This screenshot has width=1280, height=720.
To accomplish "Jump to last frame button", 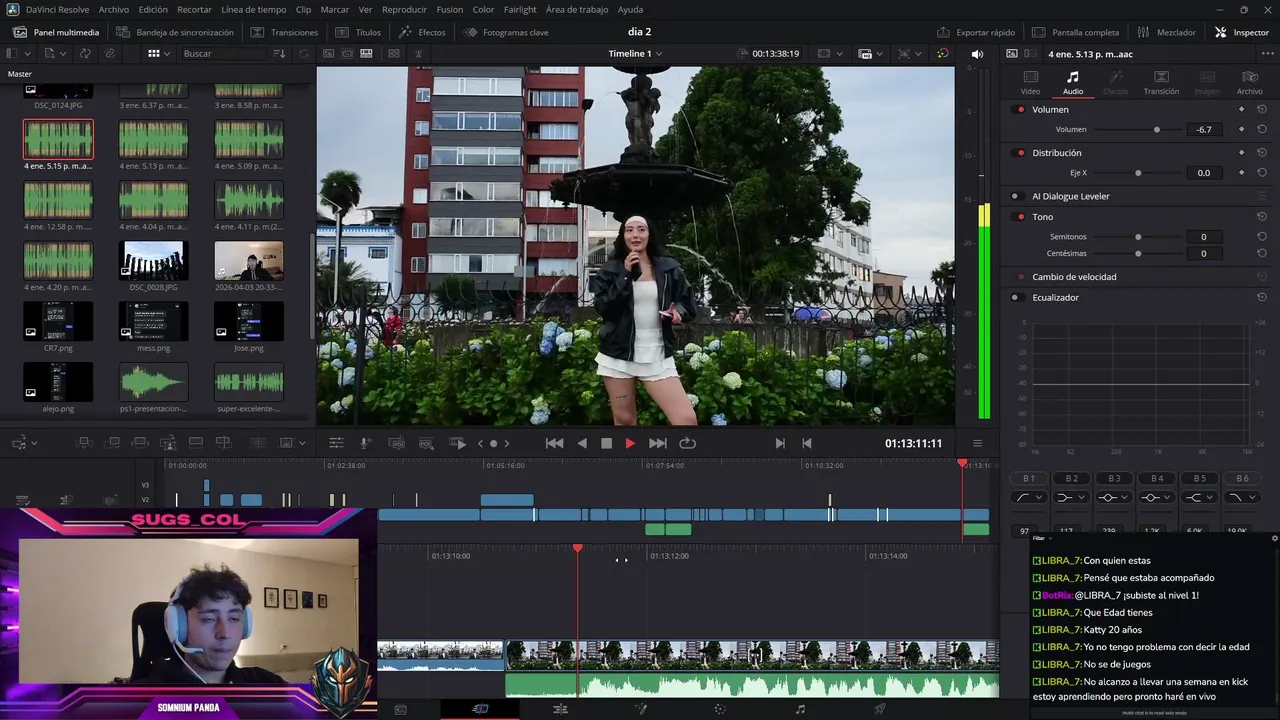I will [x=658, y=443].
